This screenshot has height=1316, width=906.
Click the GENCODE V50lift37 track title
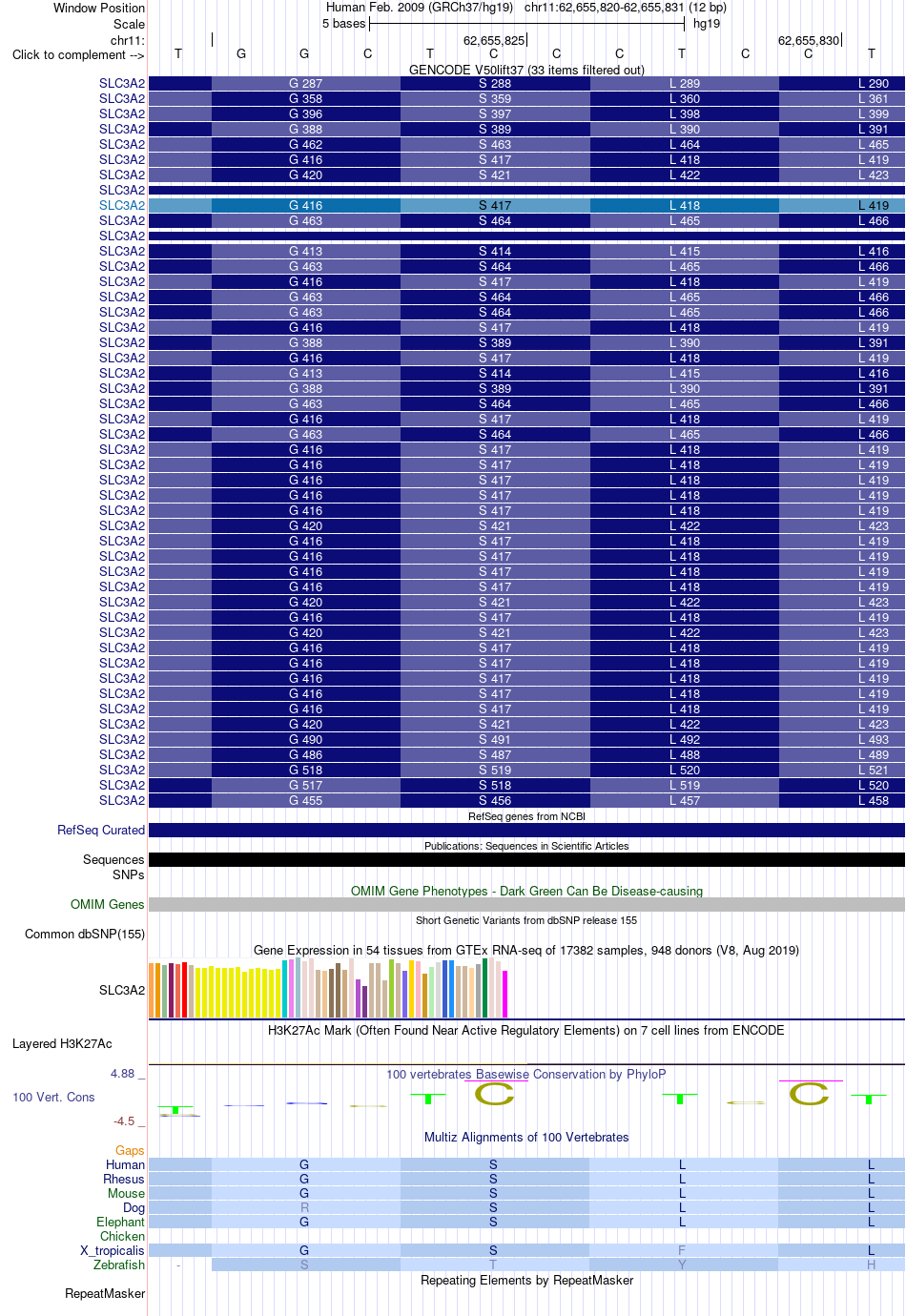pos(526,70)
